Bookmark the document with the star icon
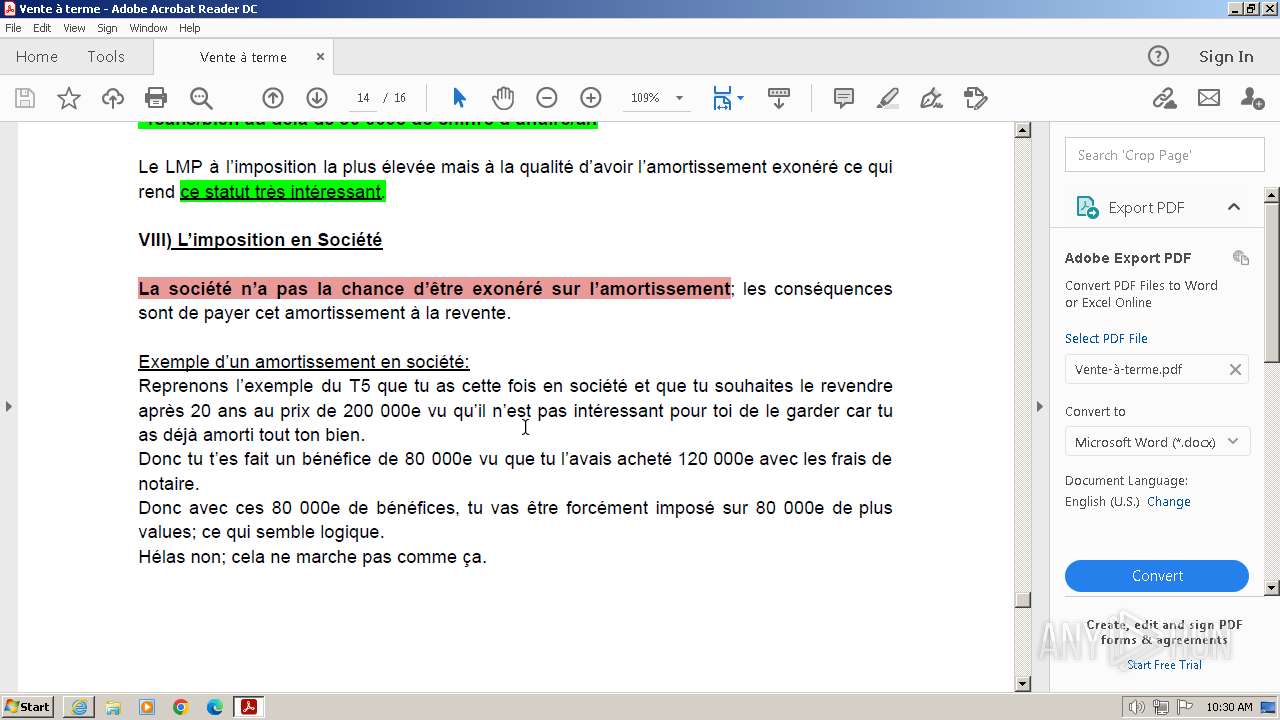This screenshot has height=720, width=1280. click(69, 98)
